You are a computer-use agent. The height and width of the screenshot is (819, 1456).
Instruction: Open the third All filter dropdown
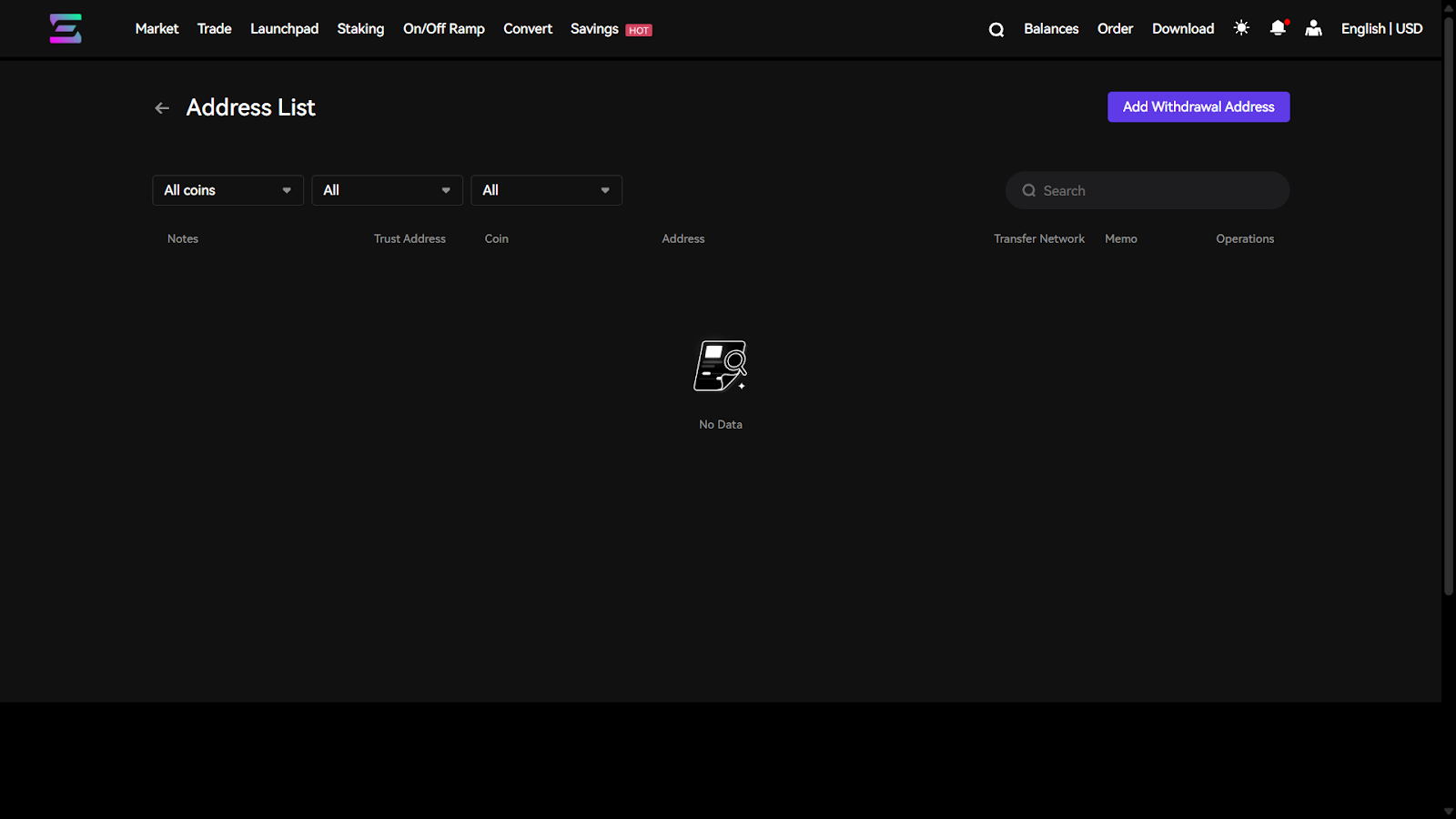tap(546, 190)
